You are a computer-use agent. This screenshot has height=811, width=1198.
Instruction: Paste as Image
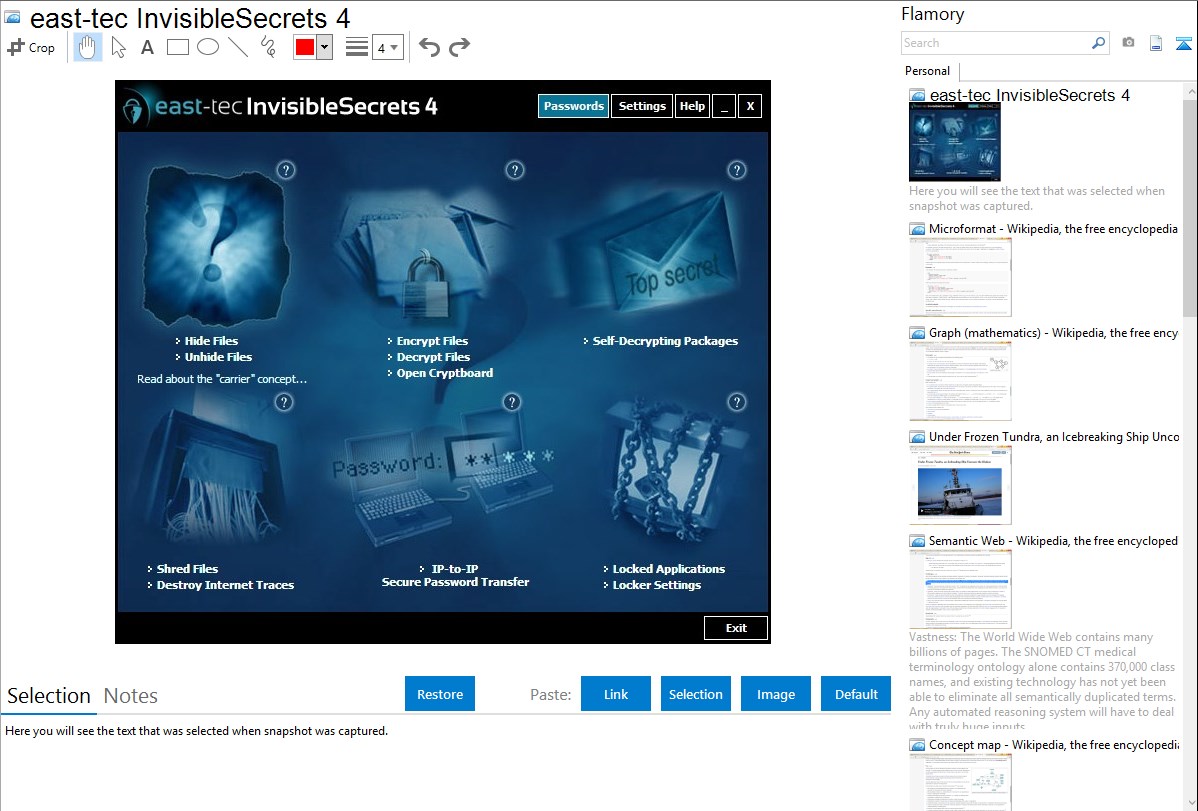[775, 694]
